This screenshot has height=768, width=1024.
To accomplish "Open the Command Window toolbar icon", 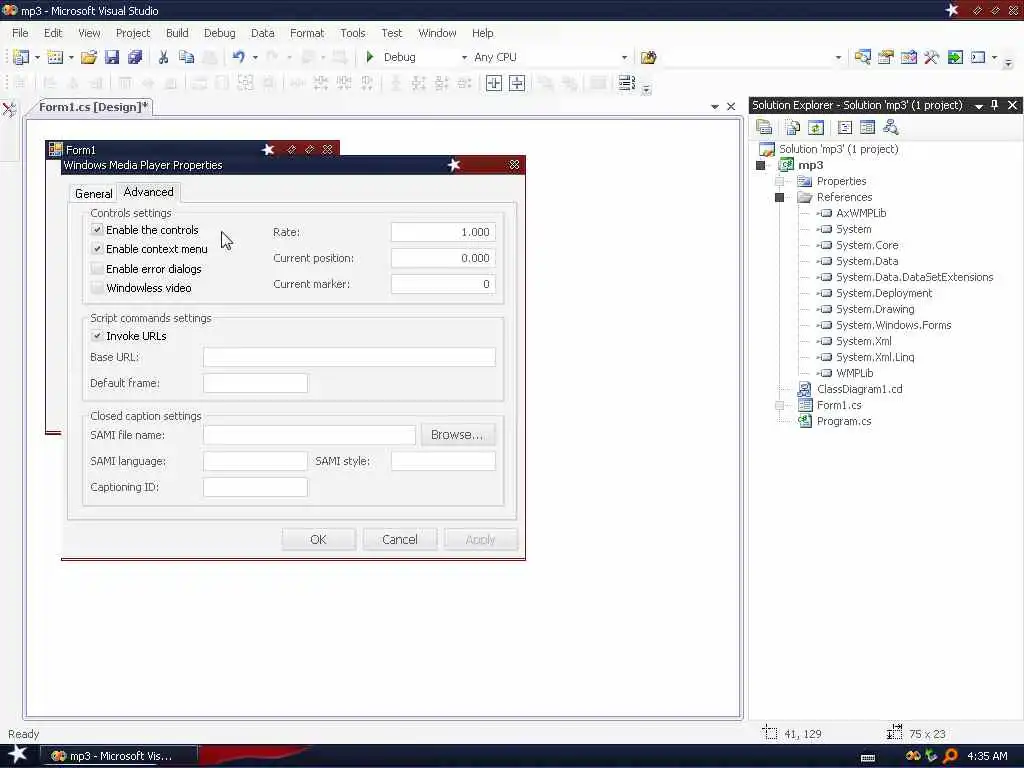I will pos(978,57).
